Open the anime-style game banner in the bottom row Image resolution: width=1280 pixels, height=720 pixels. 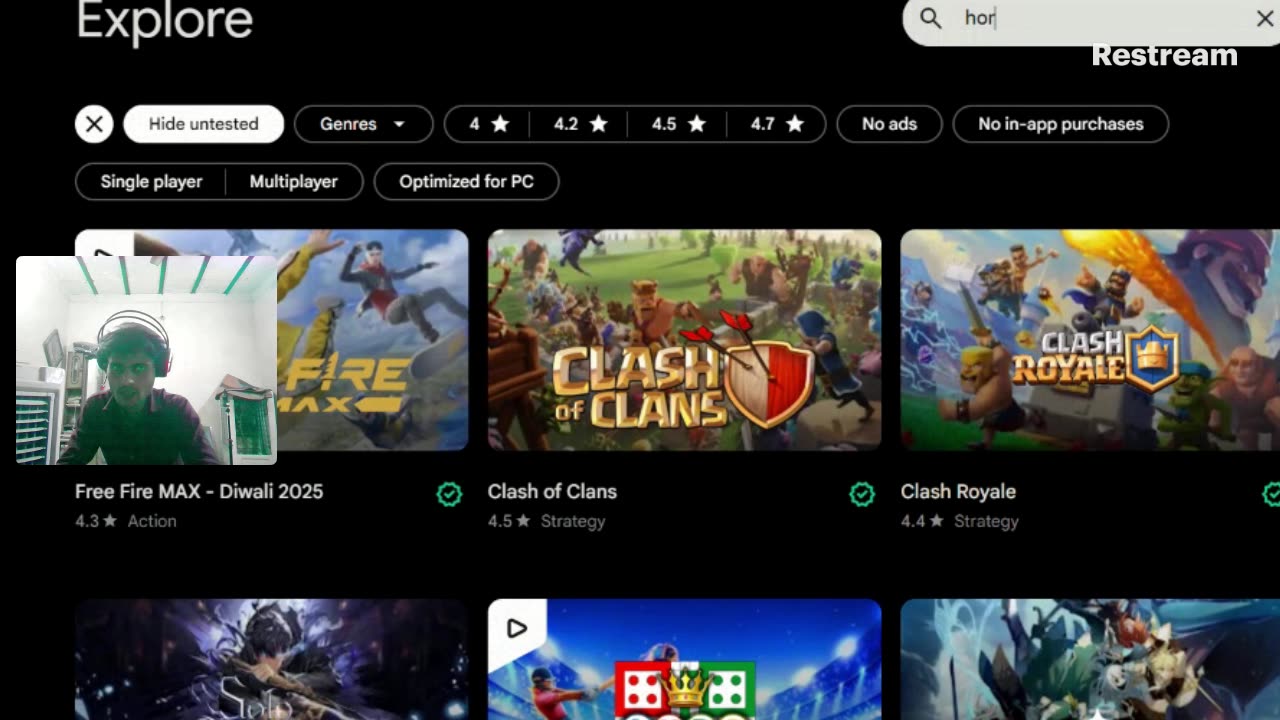point(1090,660)
